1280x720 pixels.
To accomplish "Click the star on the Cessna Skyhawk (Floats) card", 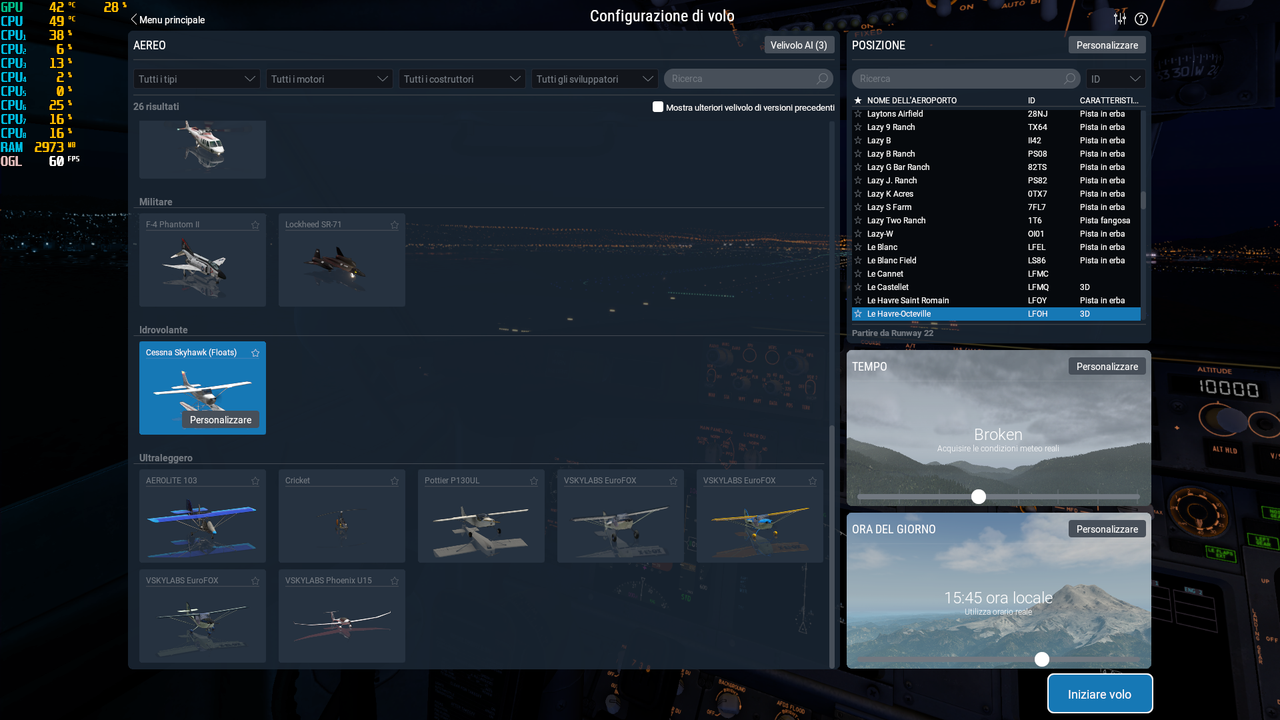I will coord(255,352).
